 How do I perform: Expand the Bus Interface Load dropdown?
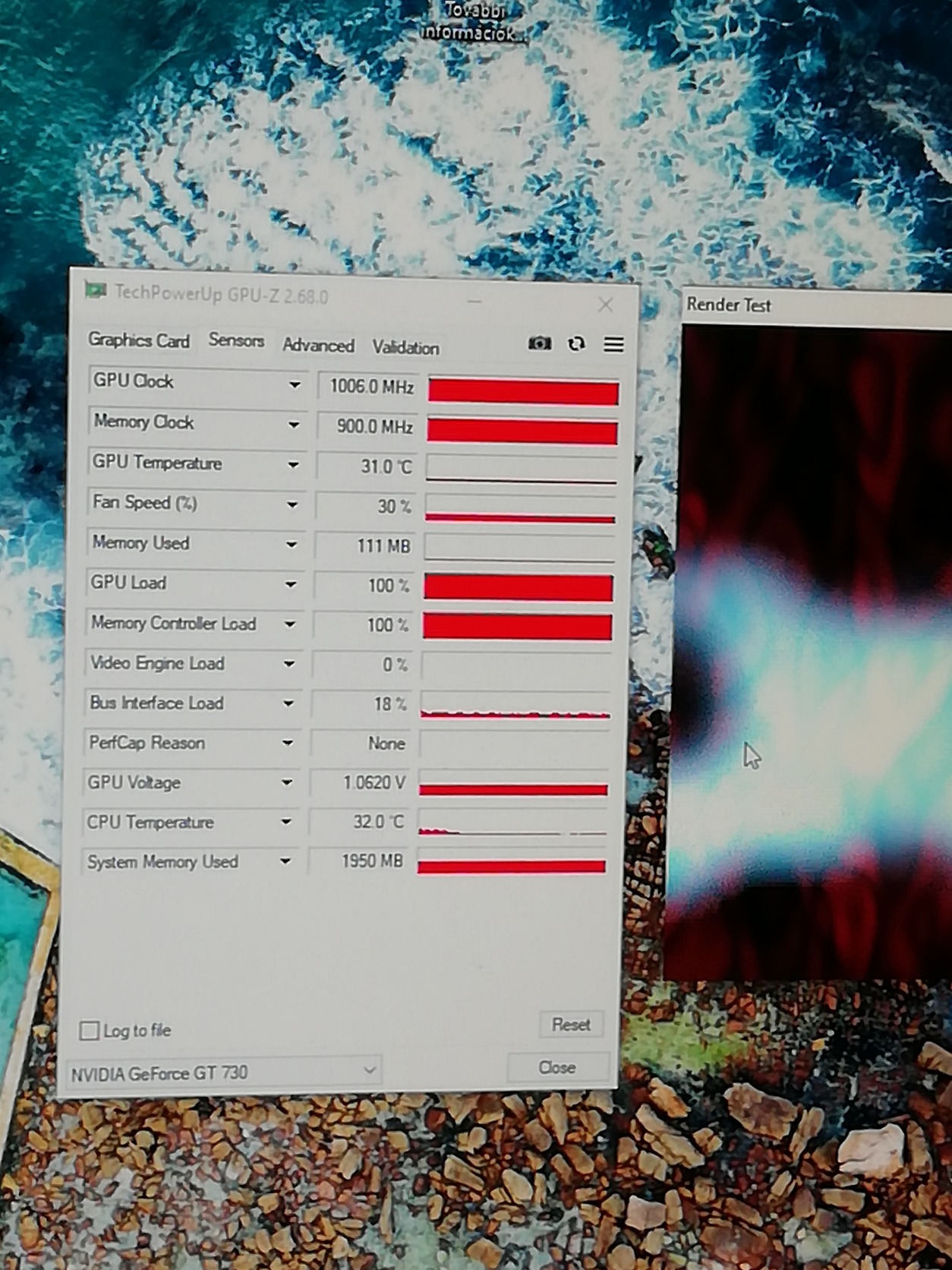click(288, 703)
